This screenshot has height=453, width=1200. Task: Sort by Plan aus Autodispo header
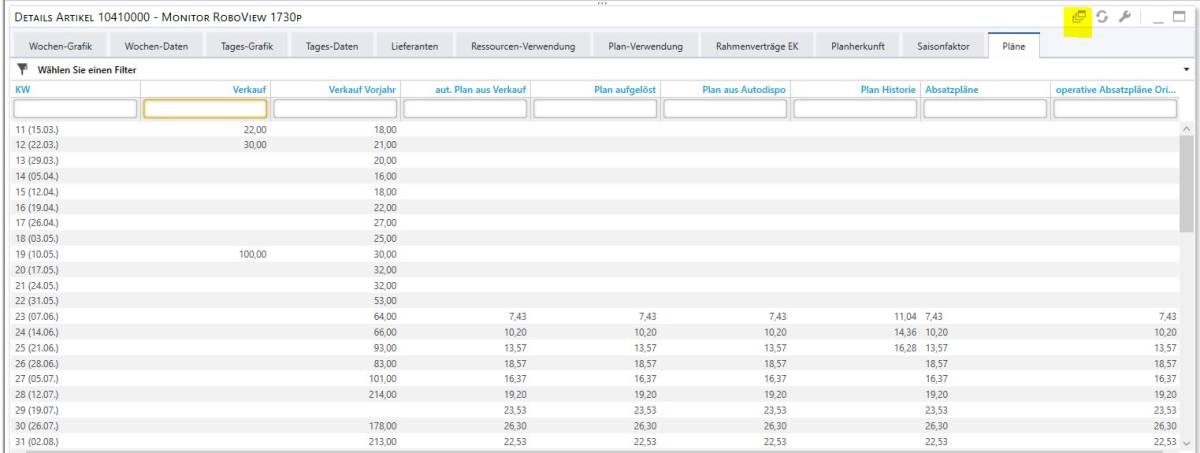[x=725, y=90]
